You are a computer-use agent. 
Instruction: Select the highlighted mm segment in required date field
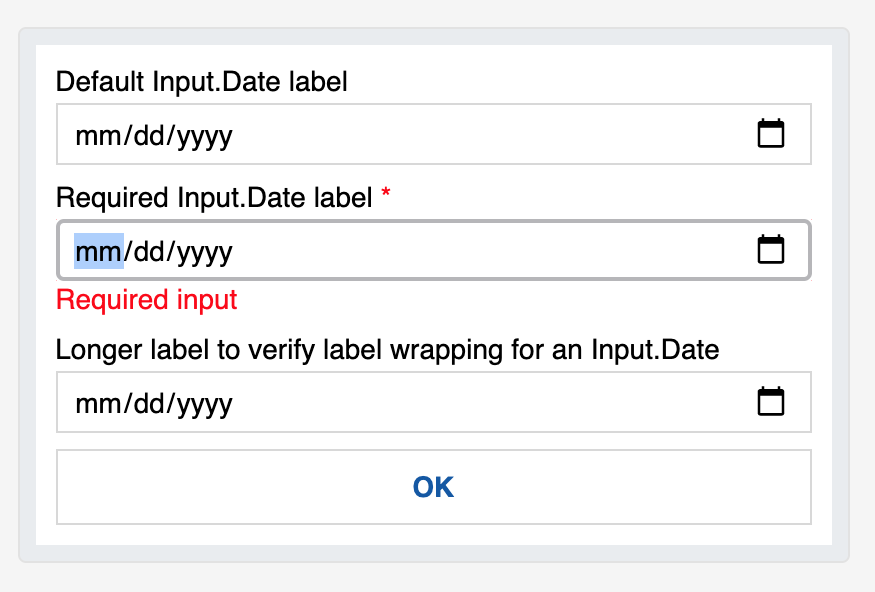(x=97, y=250)
